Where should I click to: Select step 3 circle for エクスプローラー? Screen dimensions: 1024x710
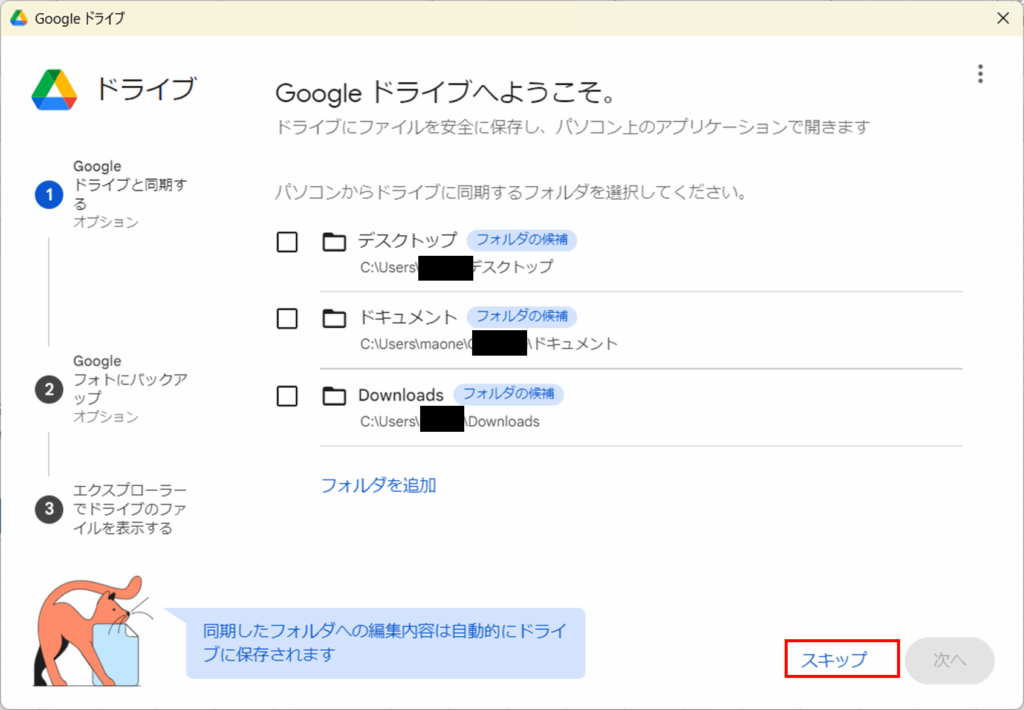point(49,509)
